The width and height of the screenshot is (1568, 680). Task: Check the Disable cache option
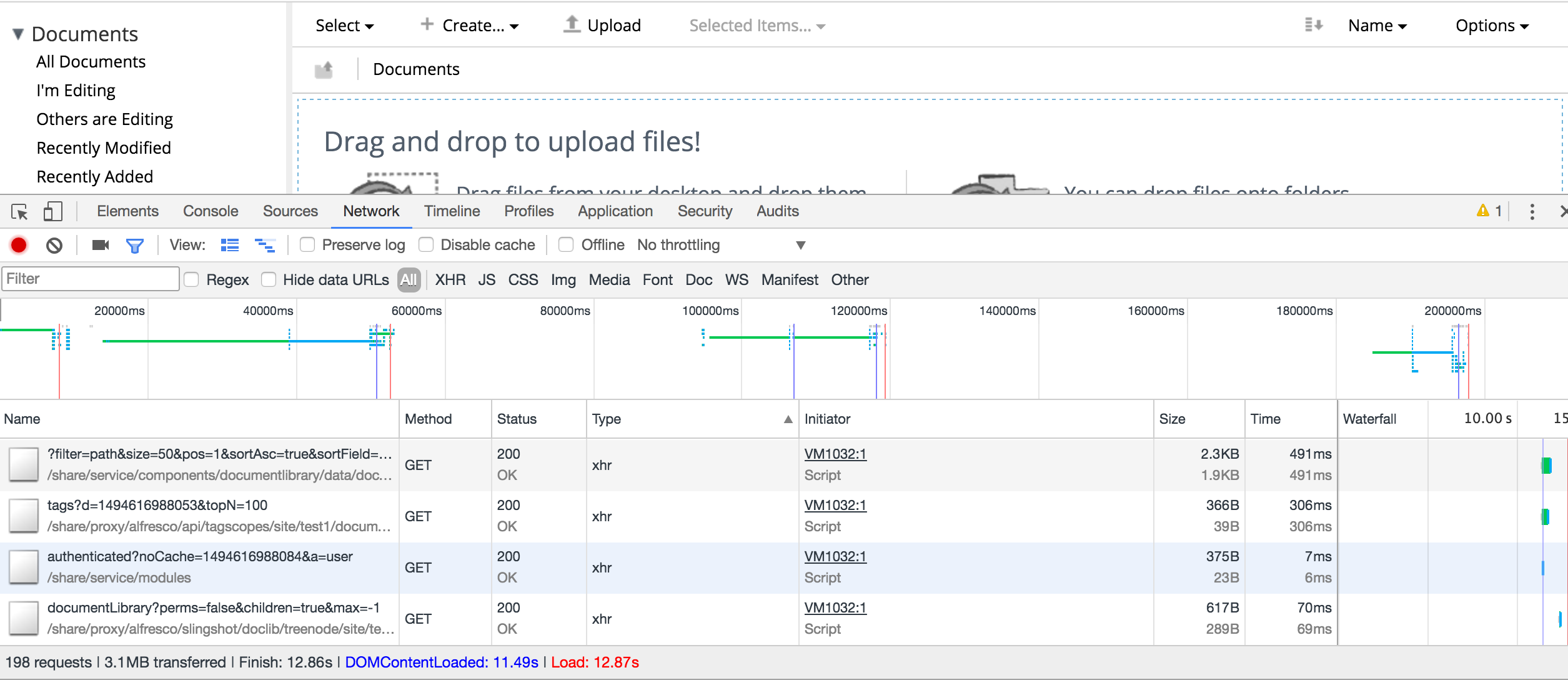pyautogui.click(x=426, y=245)
